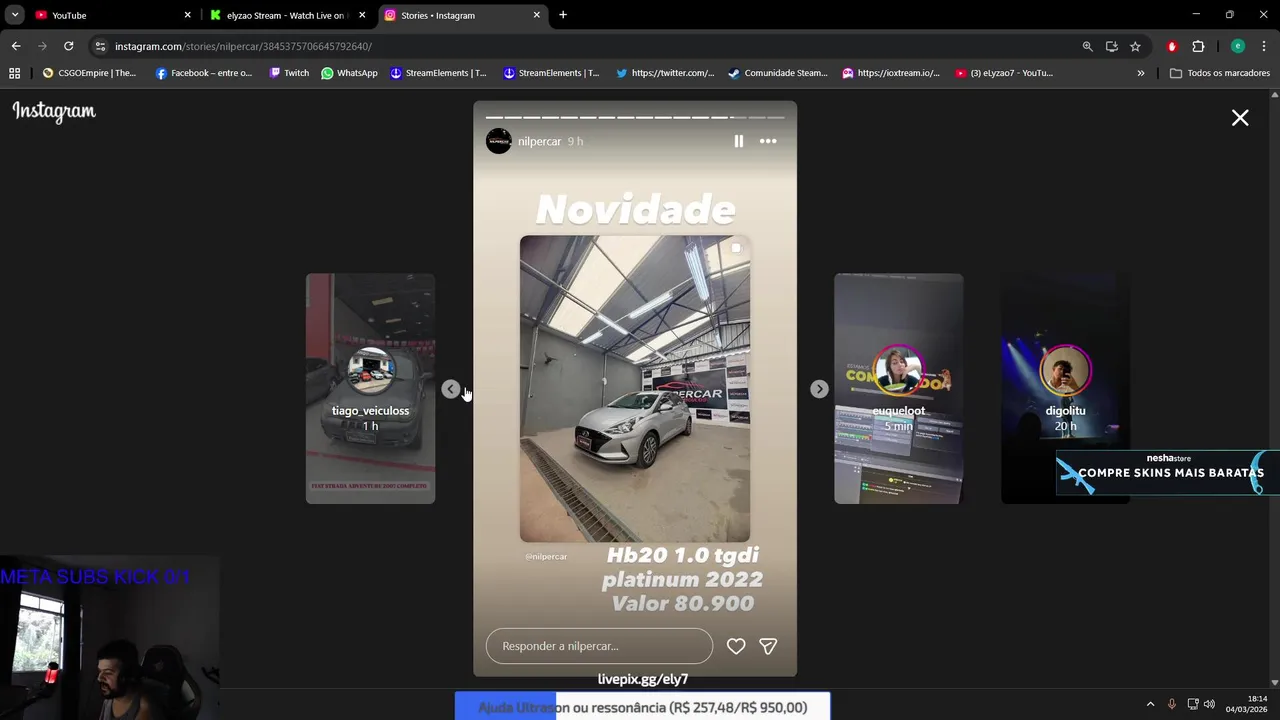
Task: Open tiago_veiculoss story thumbnail
Action: [370, 388]
